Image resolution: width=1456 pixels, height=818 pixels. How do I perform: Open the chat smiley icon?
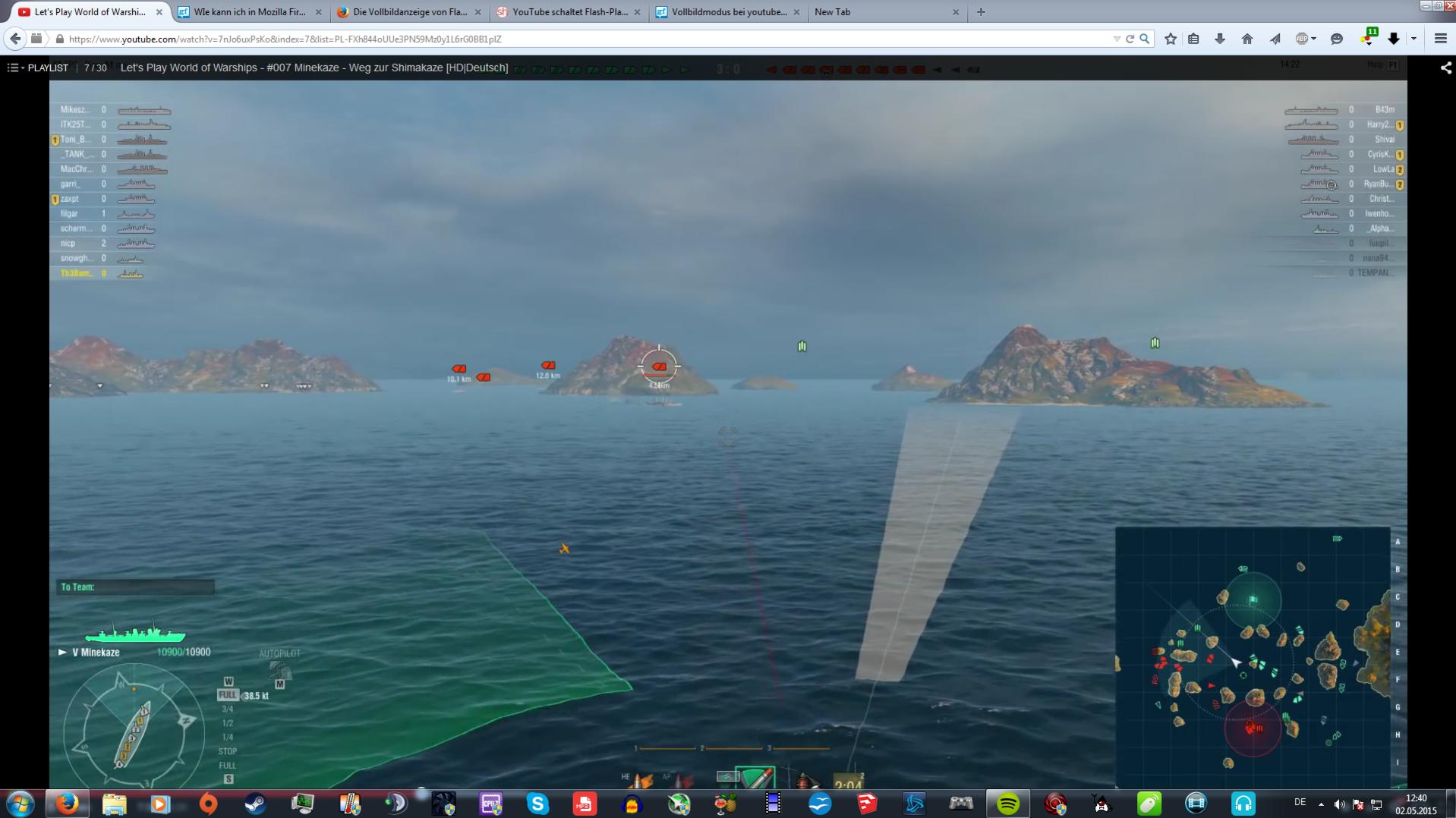point(1337,39)
